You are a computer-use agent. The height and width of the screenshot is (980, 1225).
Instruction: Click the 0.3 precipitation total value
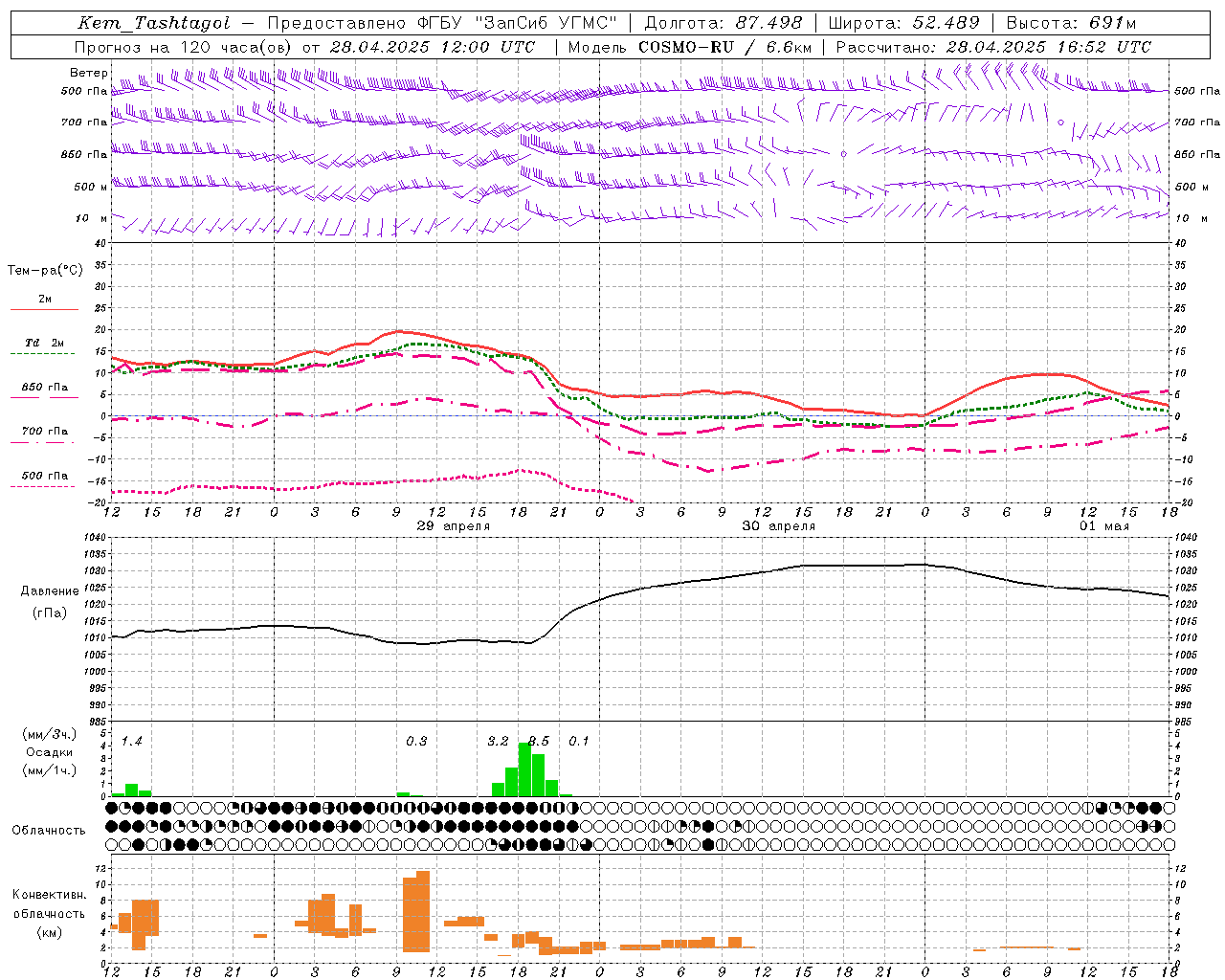[416, 741]
